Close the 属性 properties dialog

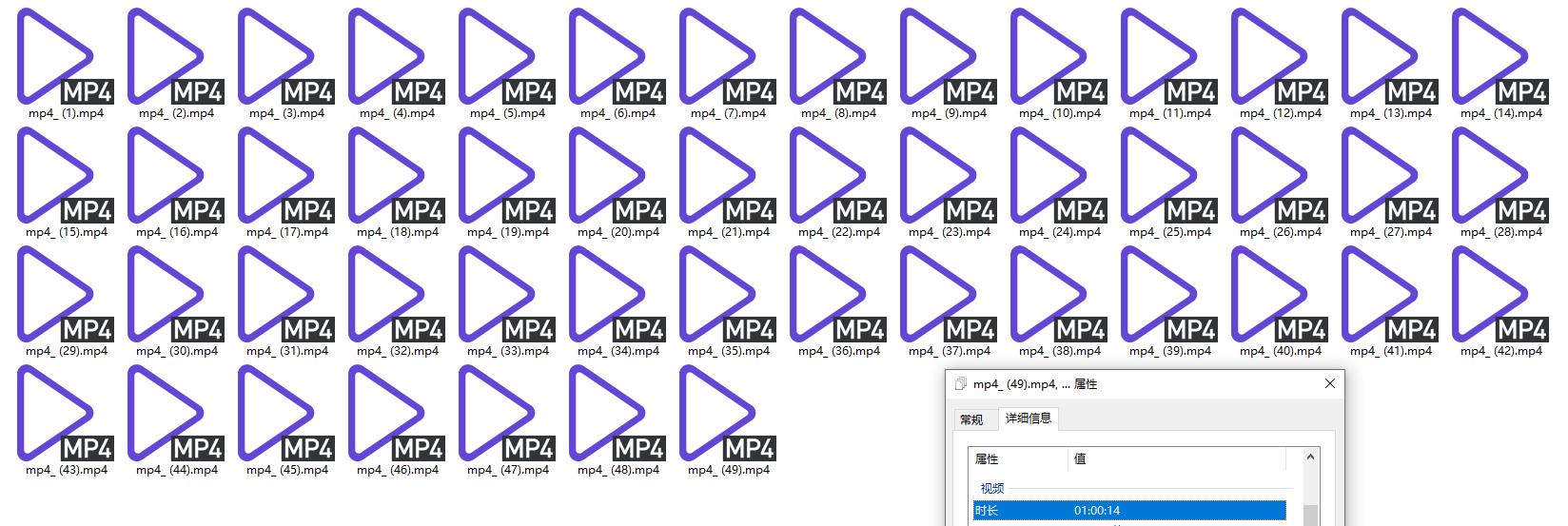[x=1330, y=383]
